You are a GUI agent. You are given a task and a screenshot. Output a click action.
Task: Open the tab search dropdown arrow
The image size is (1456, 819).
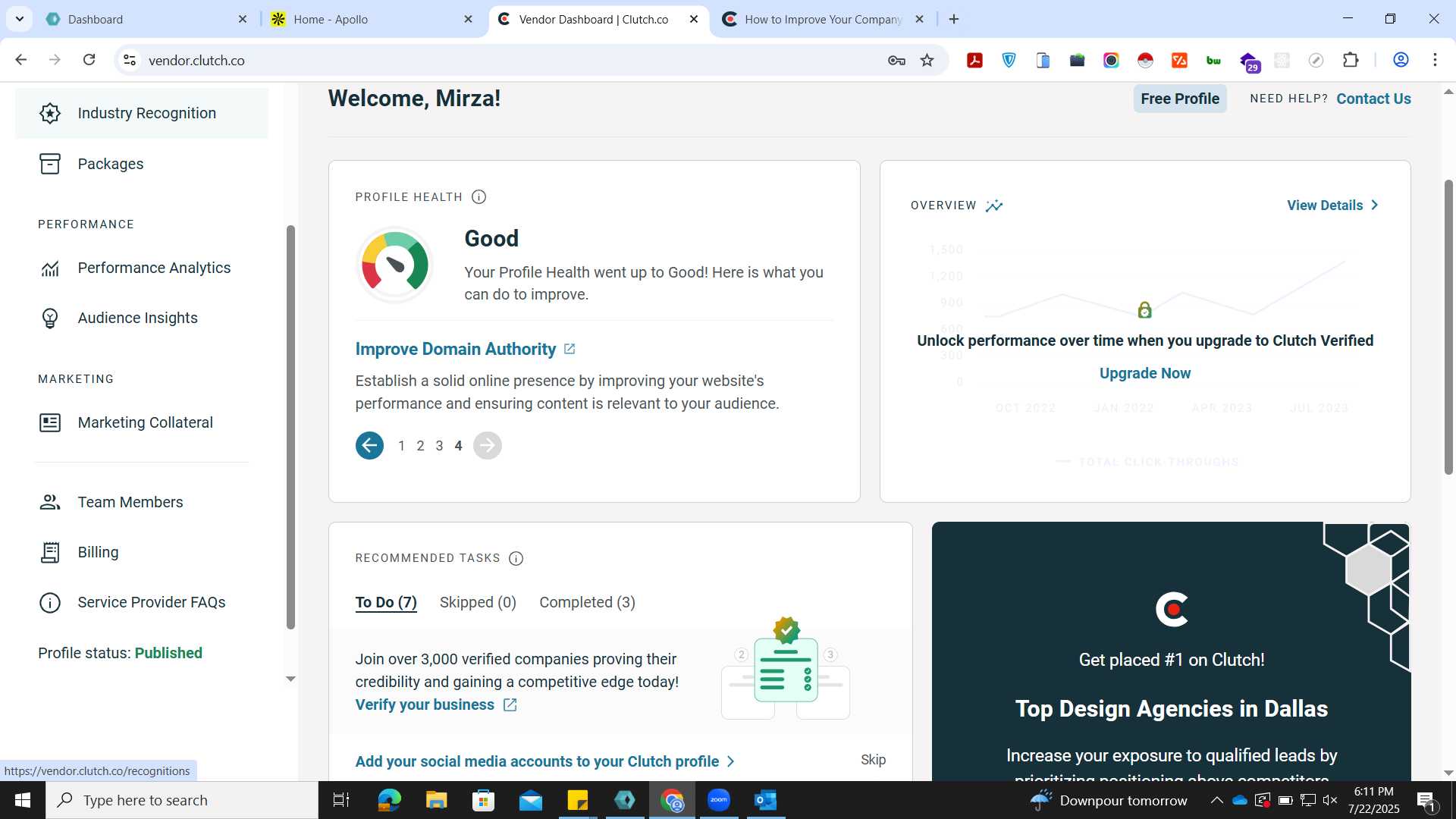click(x=20, y=19)
